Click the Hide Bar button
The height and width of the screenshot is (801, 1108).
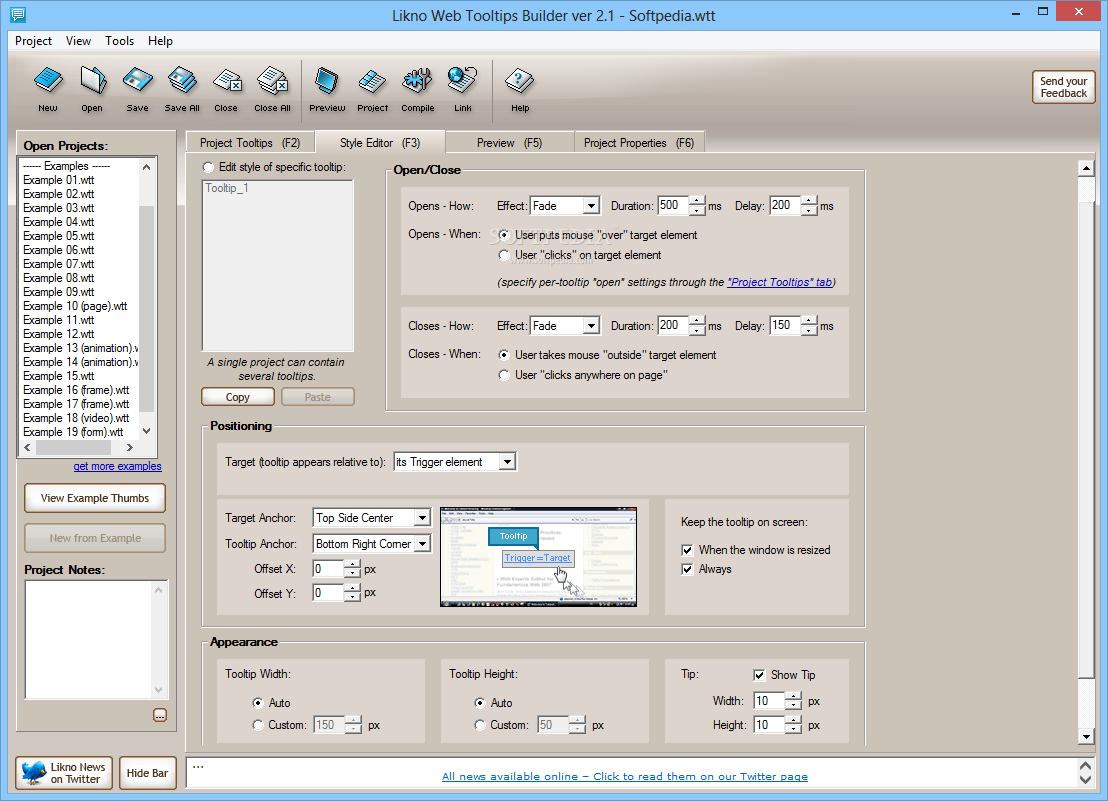tap(148, 773)
